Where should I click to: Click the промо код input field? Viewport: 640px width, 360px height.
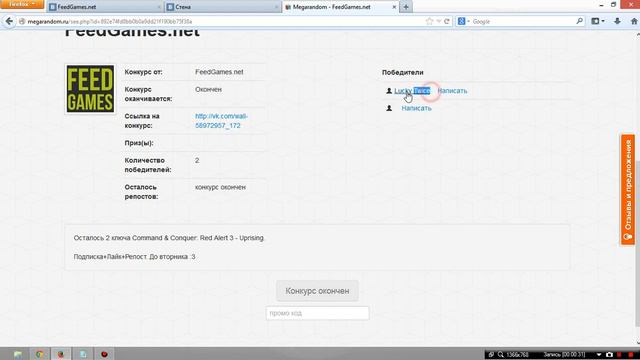point(317,313)
